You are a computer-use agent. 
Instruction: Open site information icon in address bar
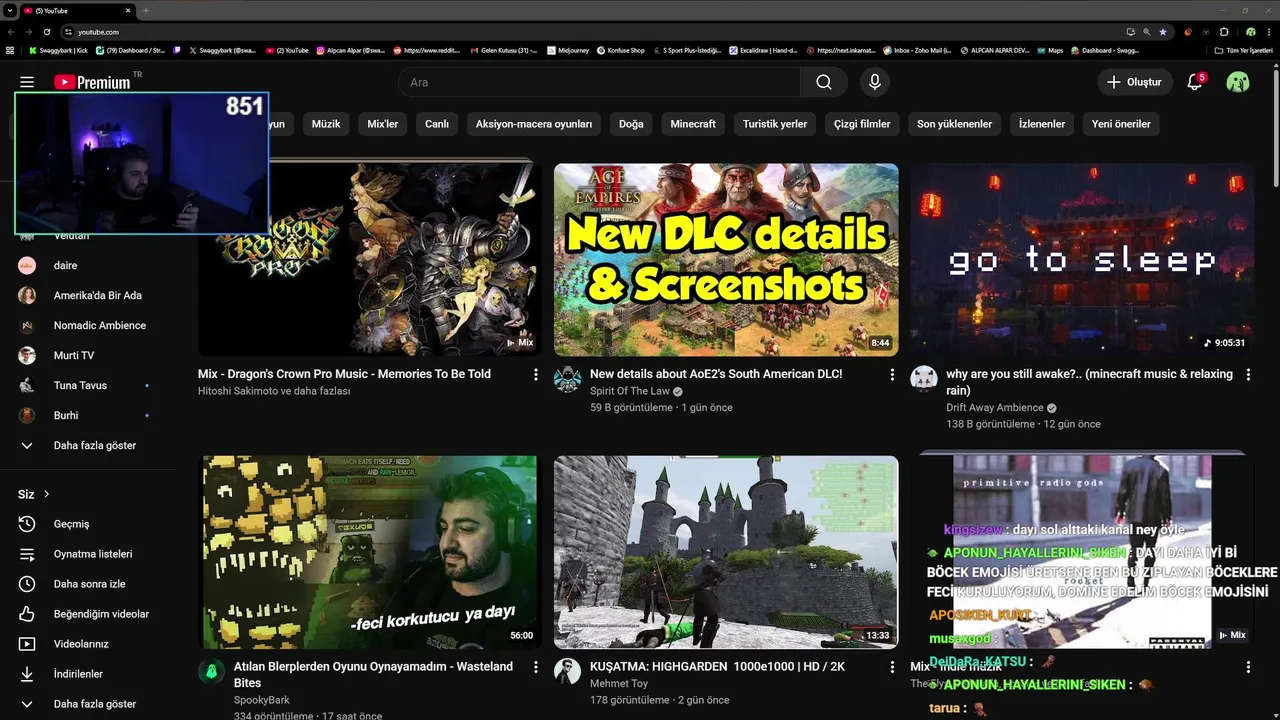click(x=67, y=32)
